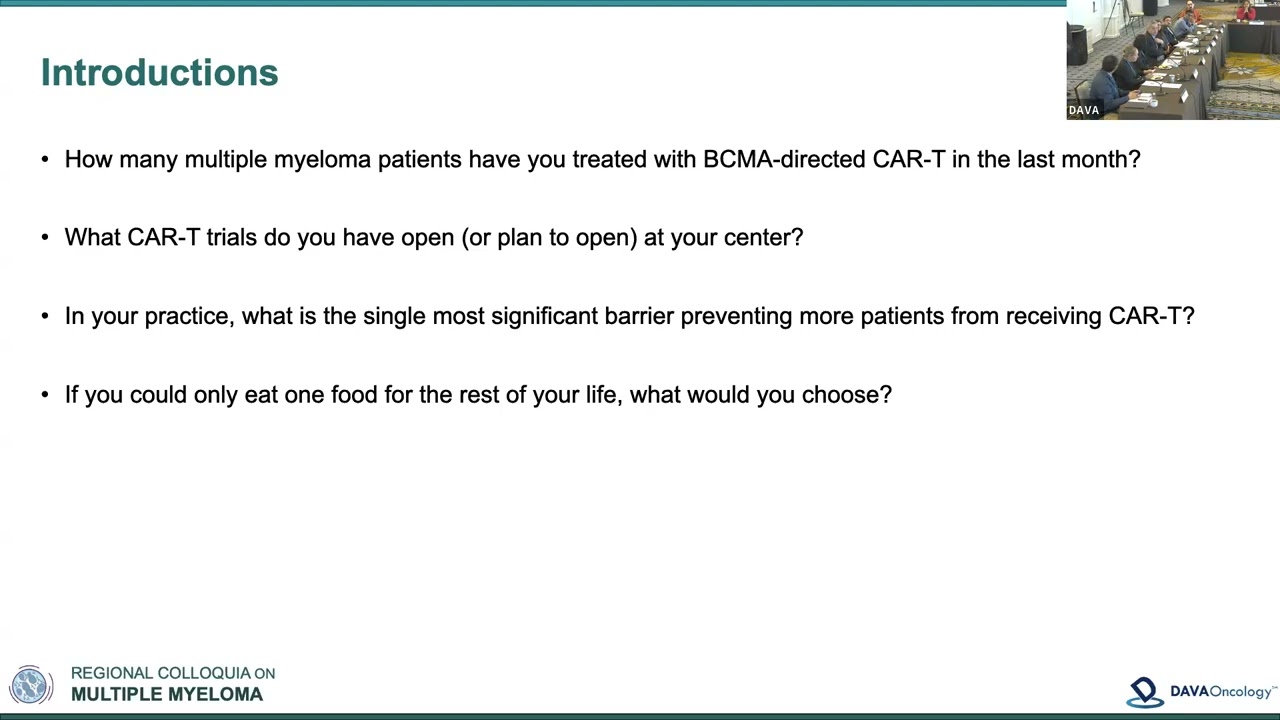Viewport: 1280px width, 720px height.
Task: Click the fourth bullet point marker
Action: tap(45, 395)
